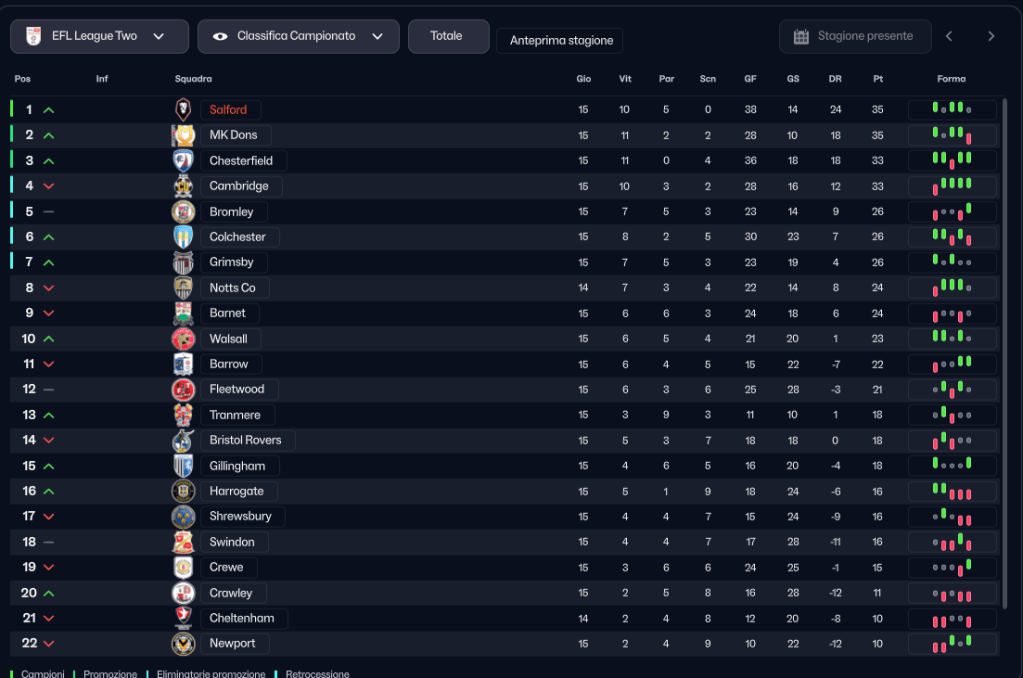Open the Bristol Rovers team link
This screenshot has width=1023, height=678.
pos(245,440)
